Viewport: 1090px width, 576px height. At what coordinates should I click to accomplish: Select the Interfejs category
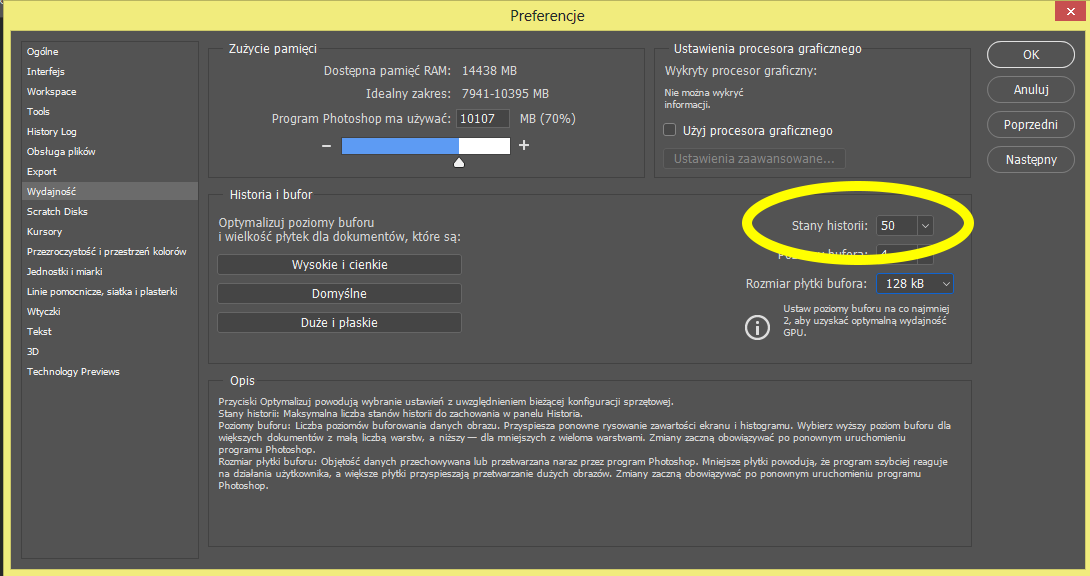[x=46, y=72]
